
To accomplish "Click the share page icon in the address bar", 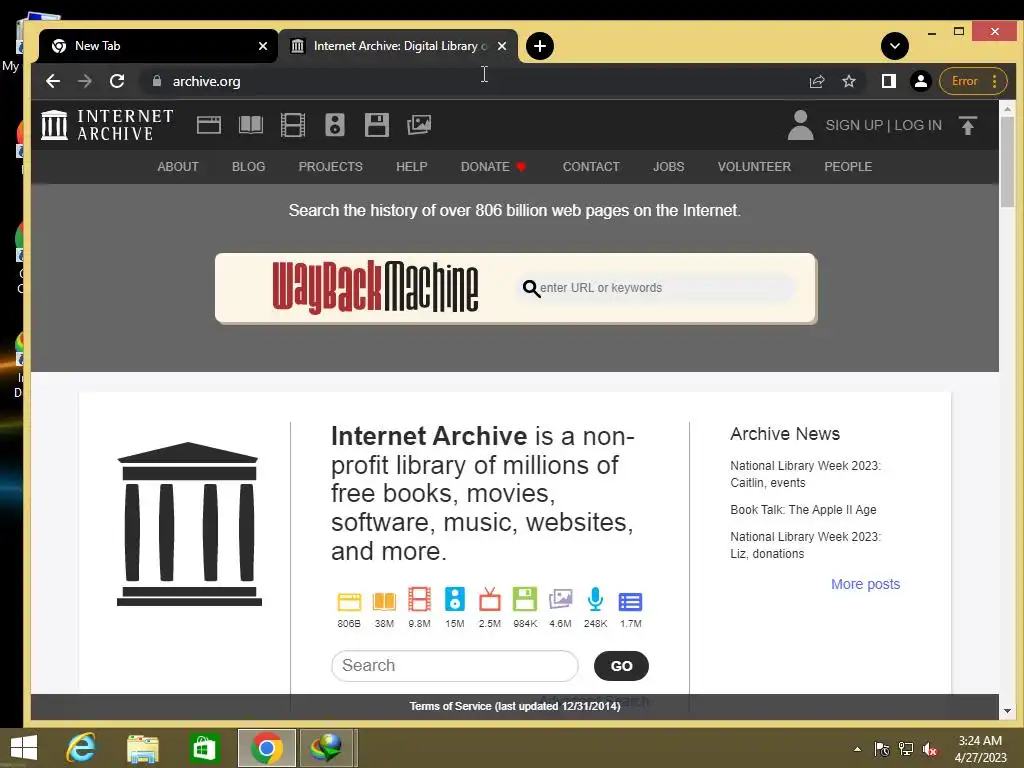I will coord(817,81).
